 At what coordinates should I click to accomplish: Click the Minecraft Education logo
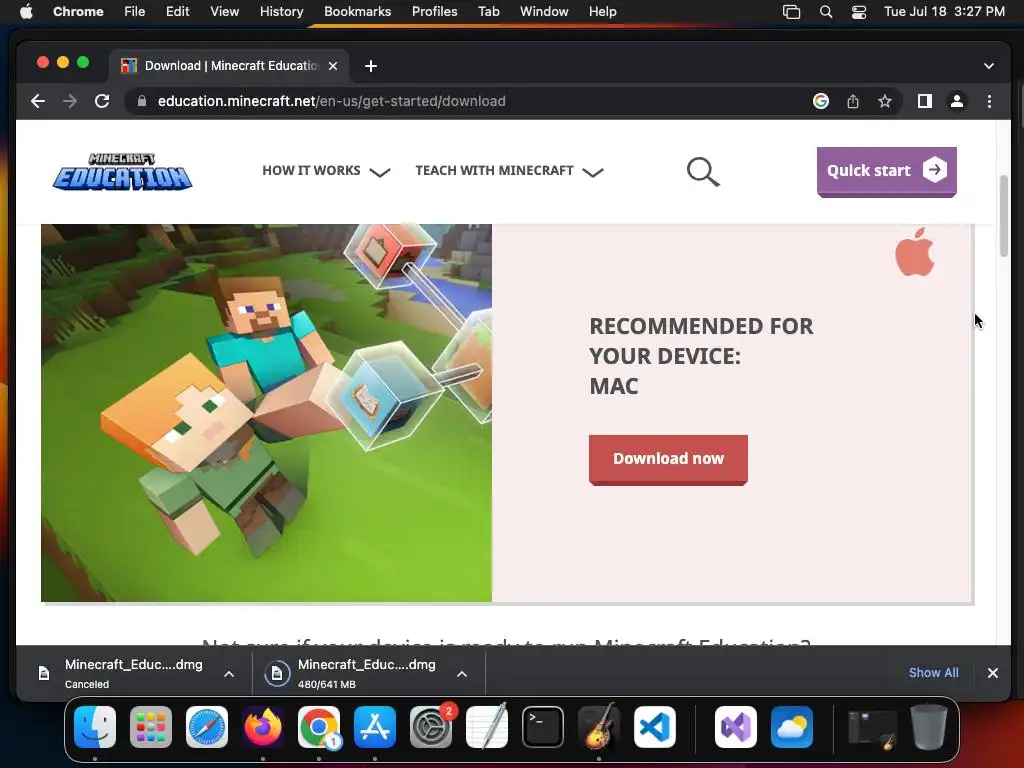[123, 171]
